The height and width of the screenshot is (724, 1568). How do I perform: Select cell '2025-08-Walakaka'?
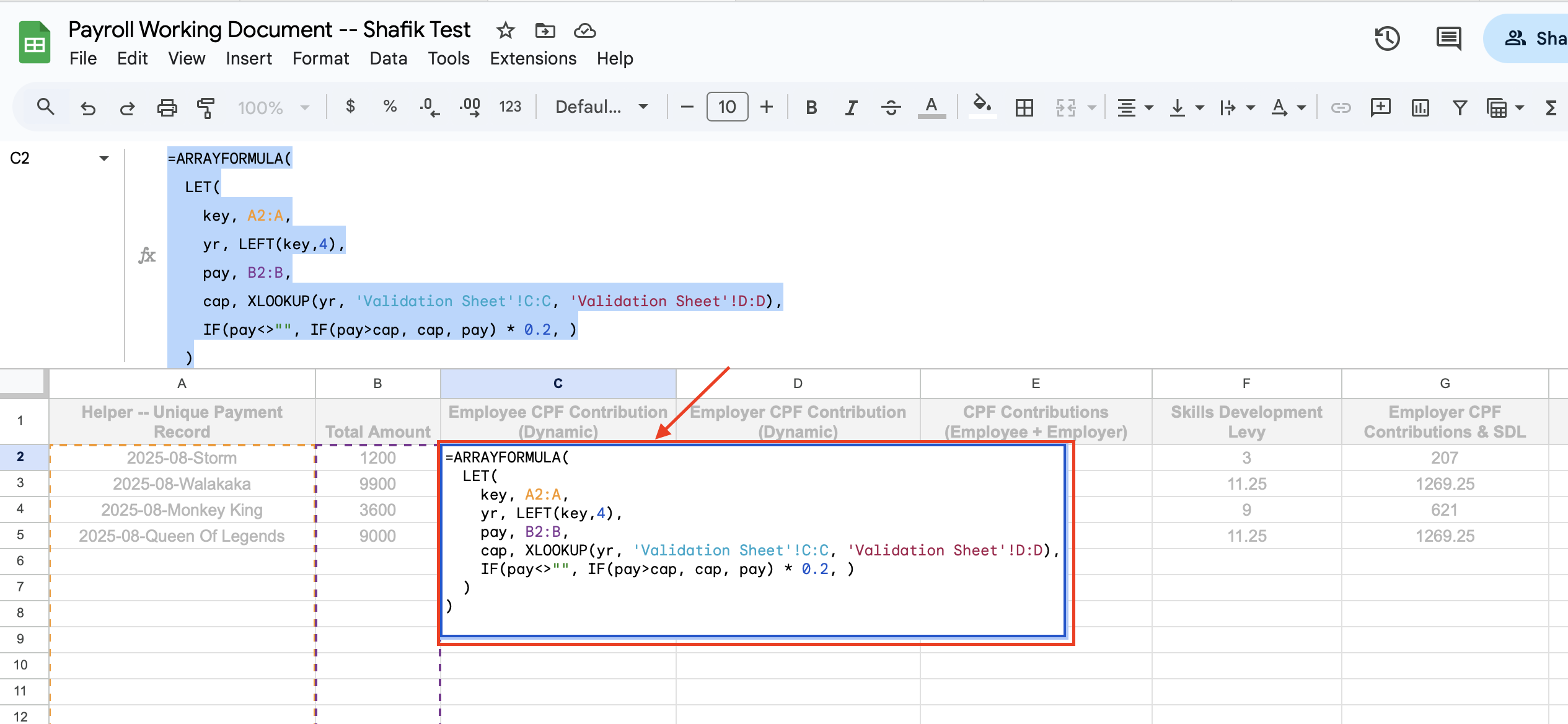pos(182,483)
